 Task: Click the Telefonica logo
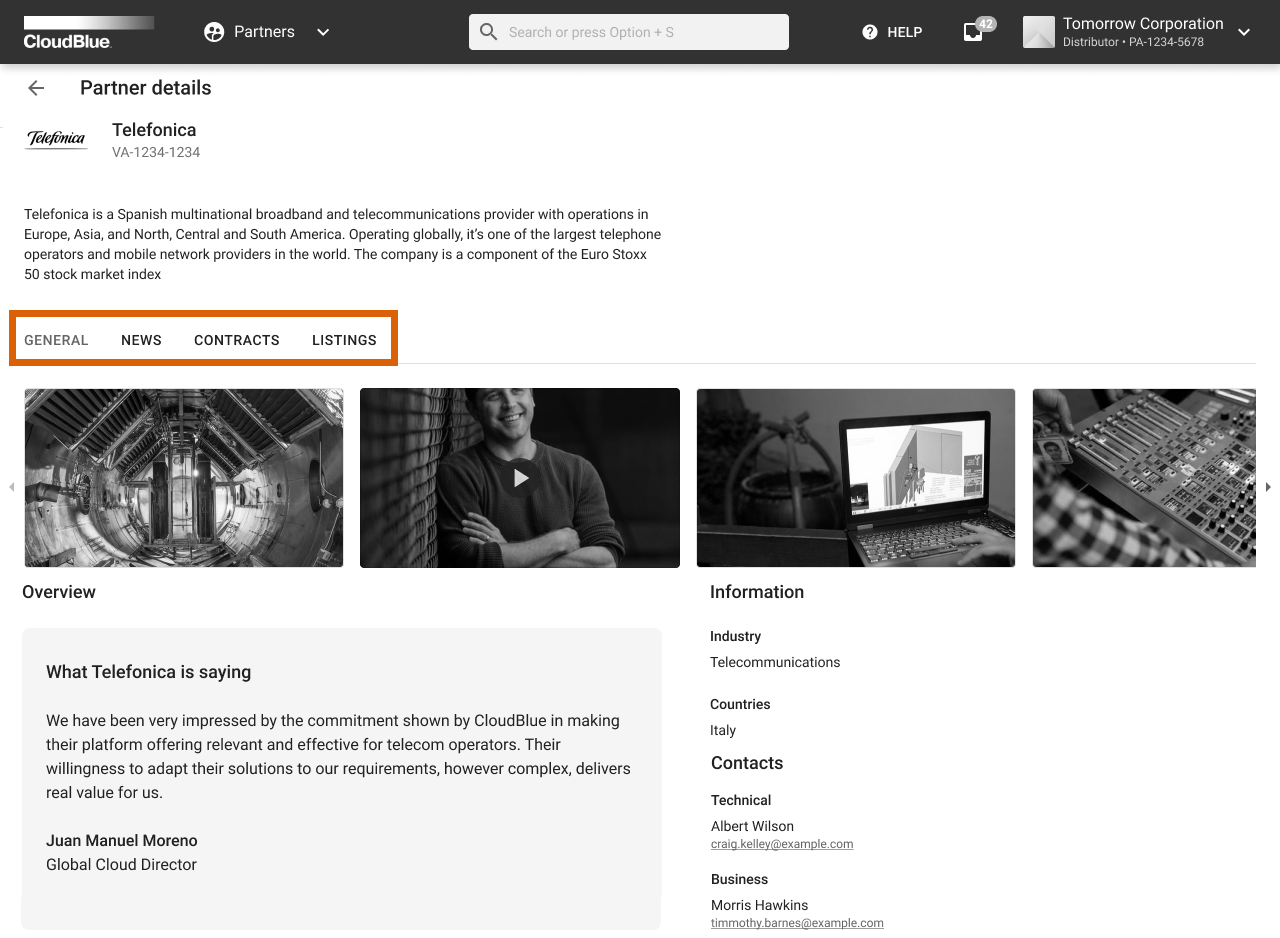(56, 139)
